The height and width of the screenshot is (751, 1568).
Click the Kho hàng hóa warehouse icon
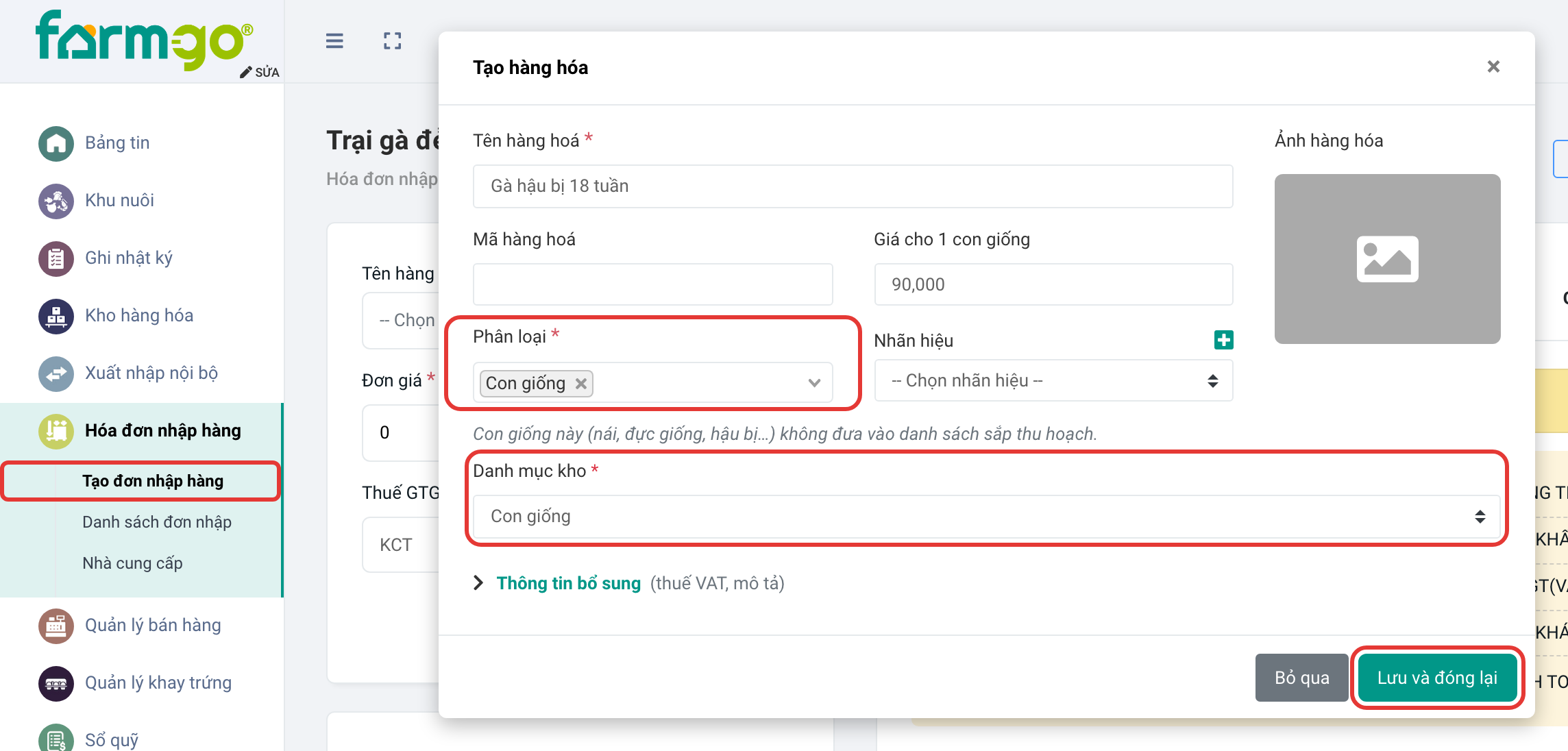pos(56,316)
